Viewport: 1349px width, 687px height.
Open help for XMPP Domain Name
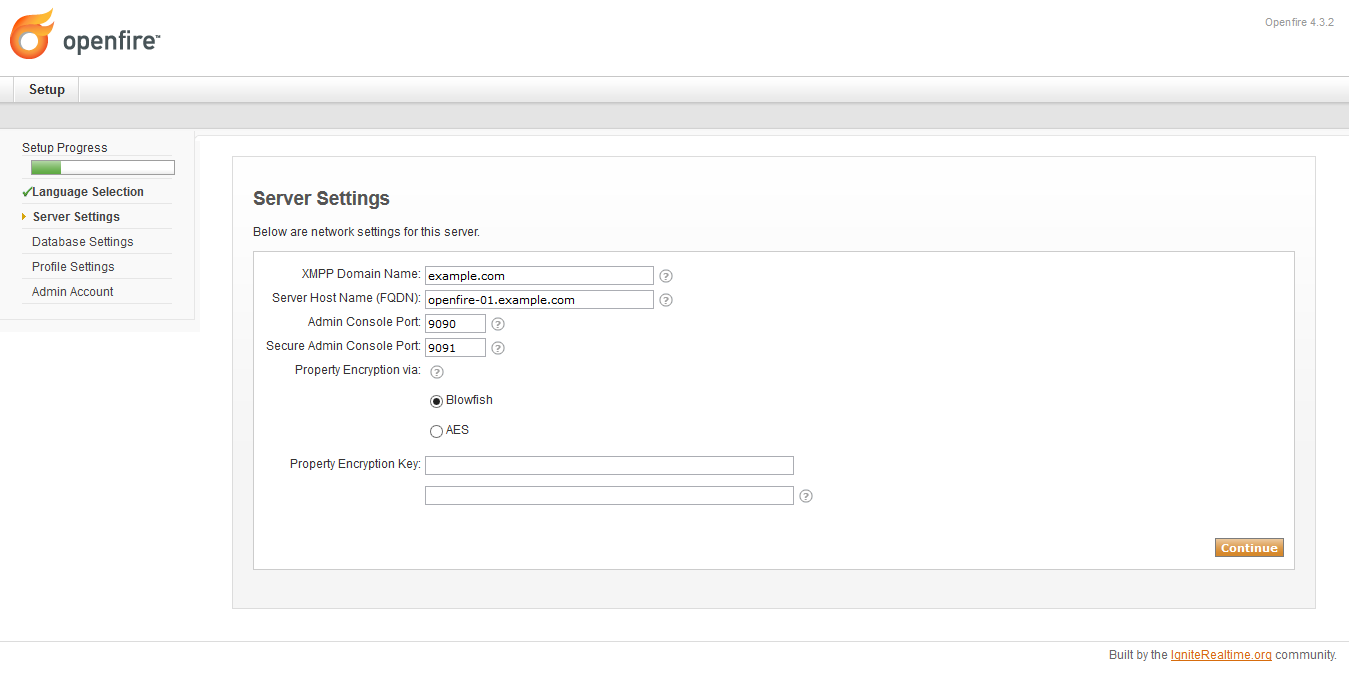click(x=666, y=275)
